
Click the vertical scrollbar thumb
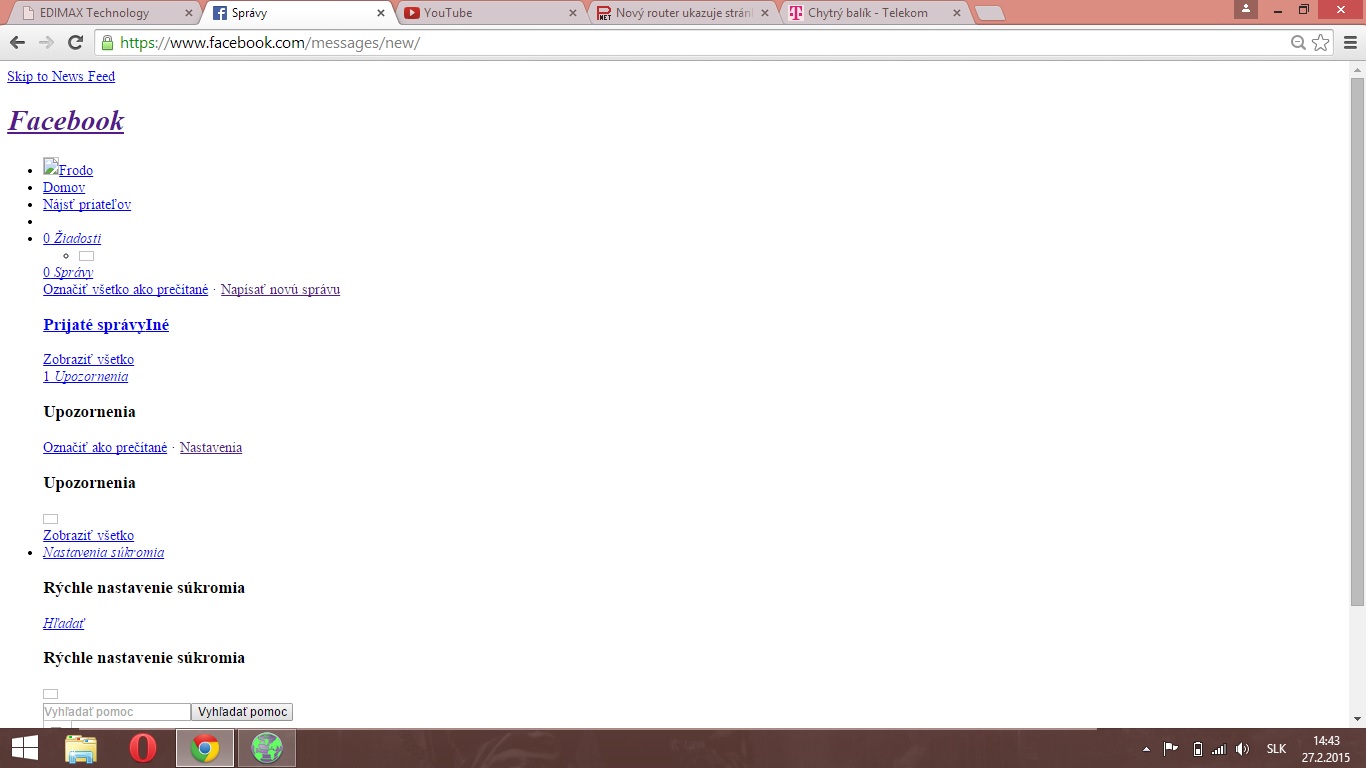[x=1357, y=341]
